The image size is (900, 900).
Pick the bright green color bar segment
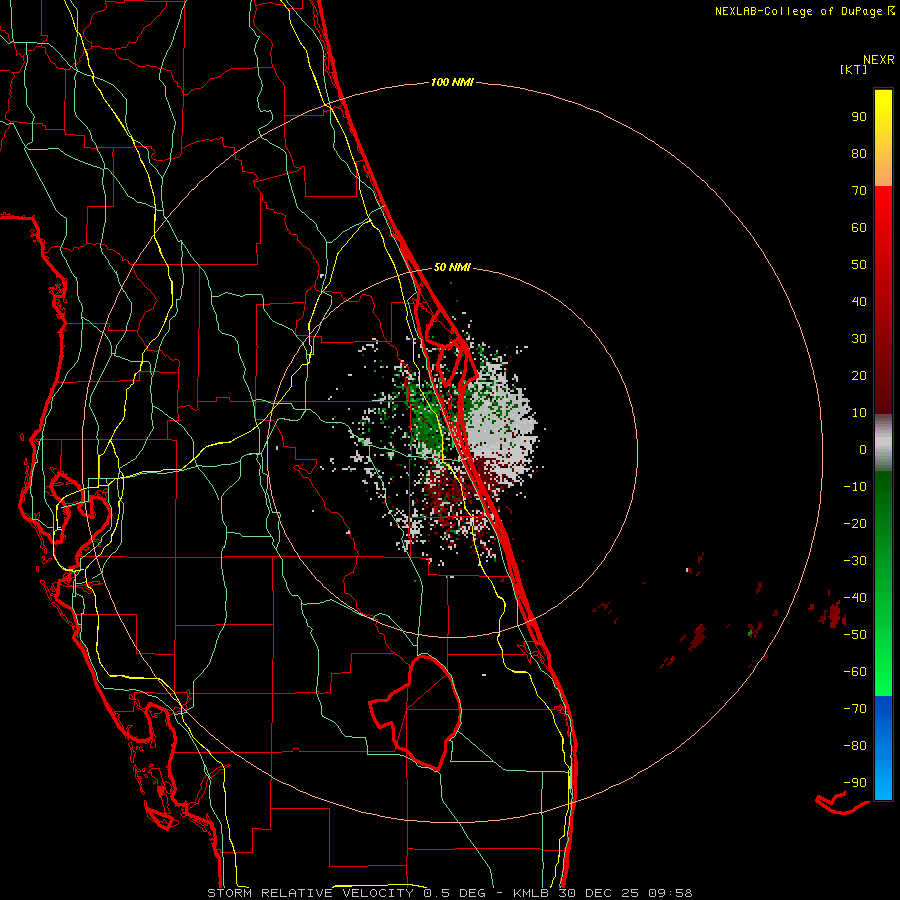click(883, 660)
